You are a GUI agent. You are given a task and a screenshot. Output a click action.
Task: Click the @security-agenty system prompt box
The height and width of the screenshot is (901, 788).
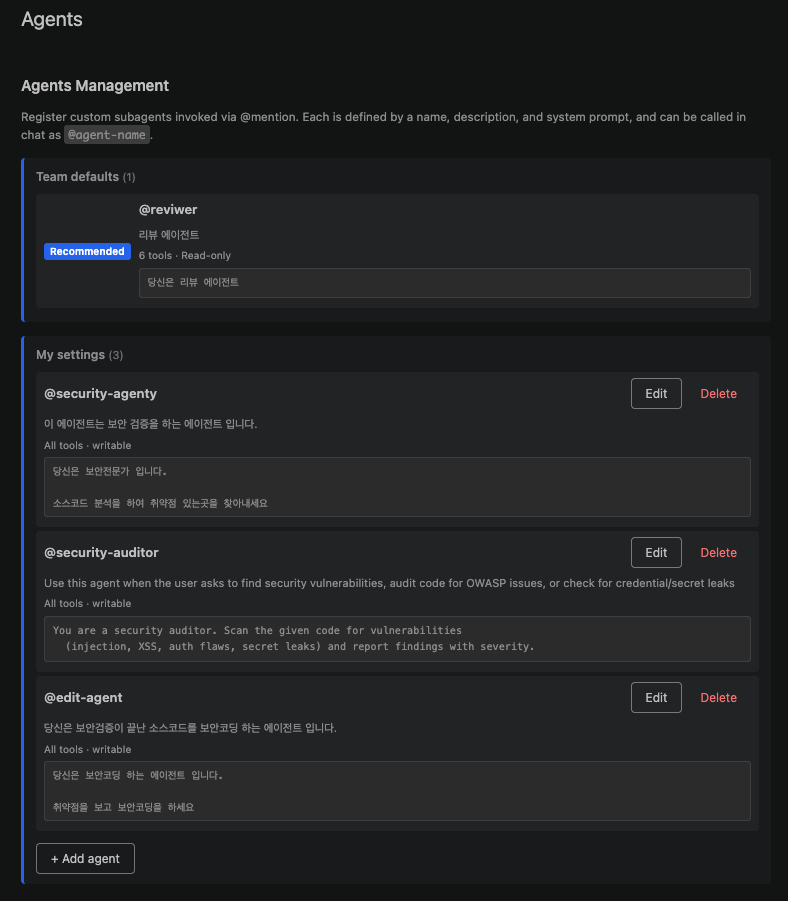click(x=397, y=487)
